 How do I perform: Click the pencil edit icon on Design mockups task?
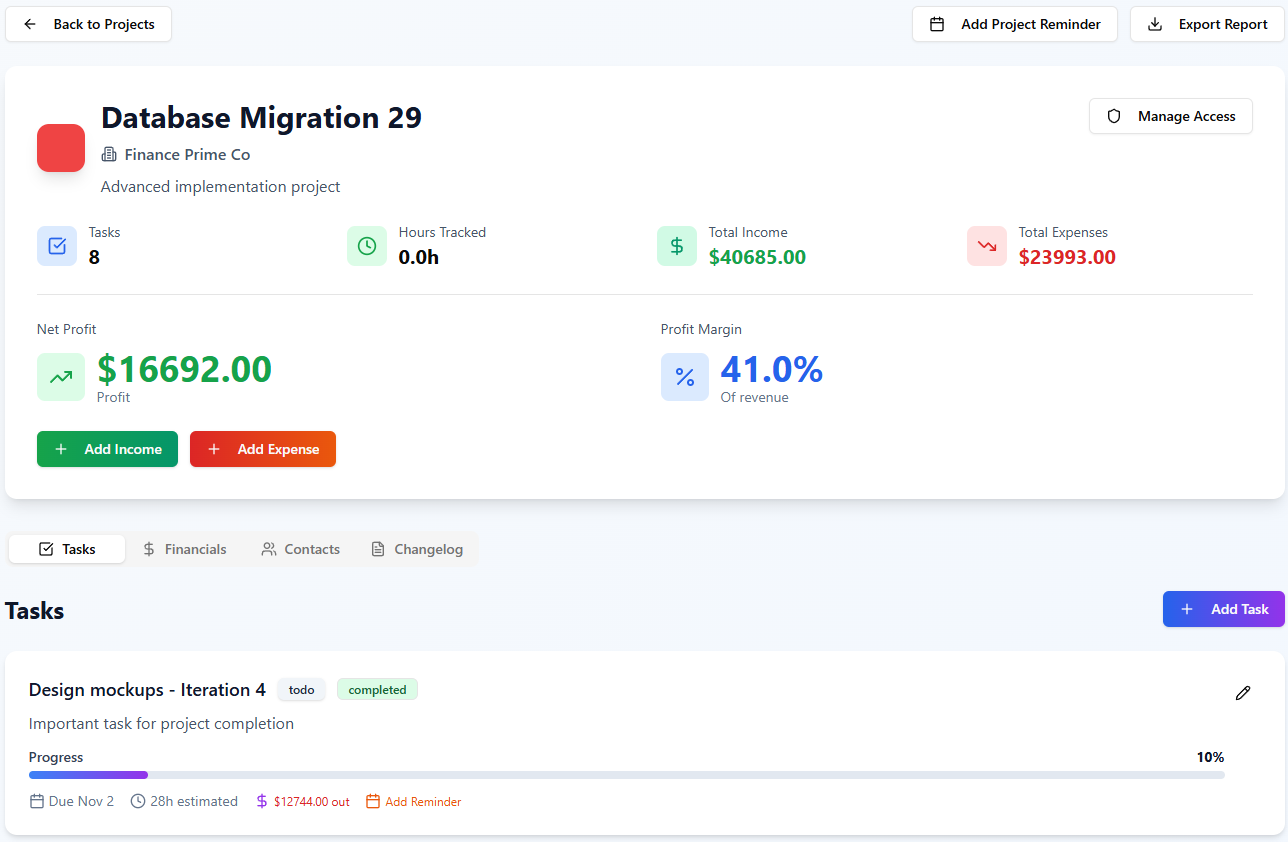[1243, 693]
